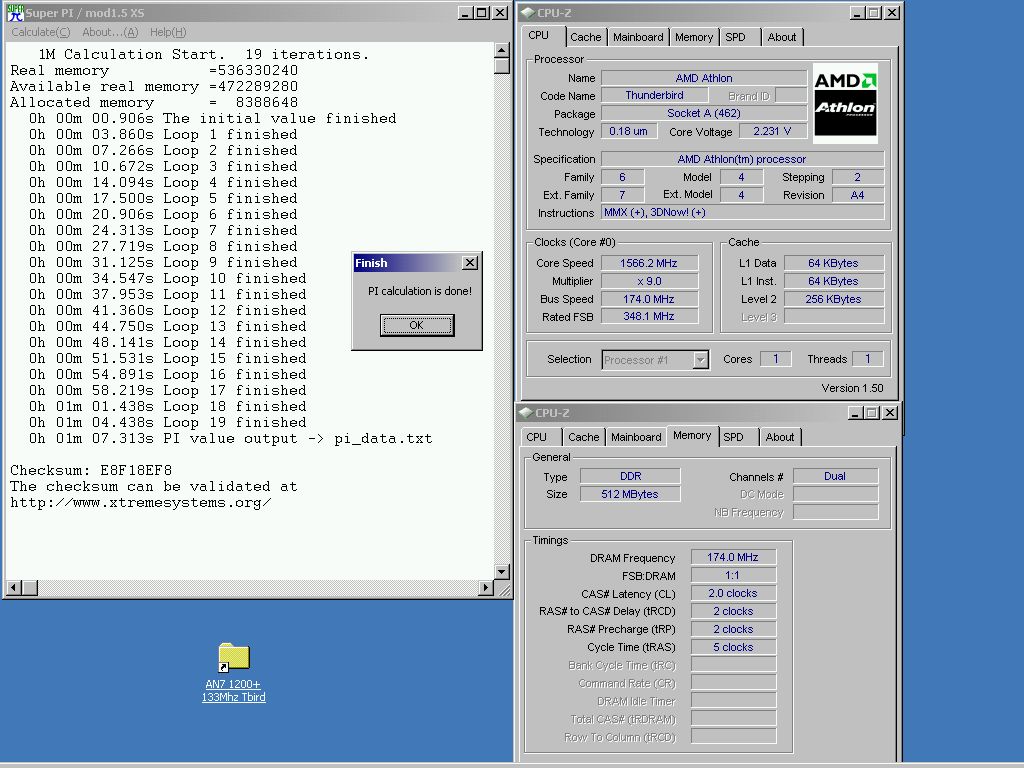Image resolution: width=1024 pixels, height=768 pixels.
Task: Maximize the Super PI window
Action: pos(482,12)
